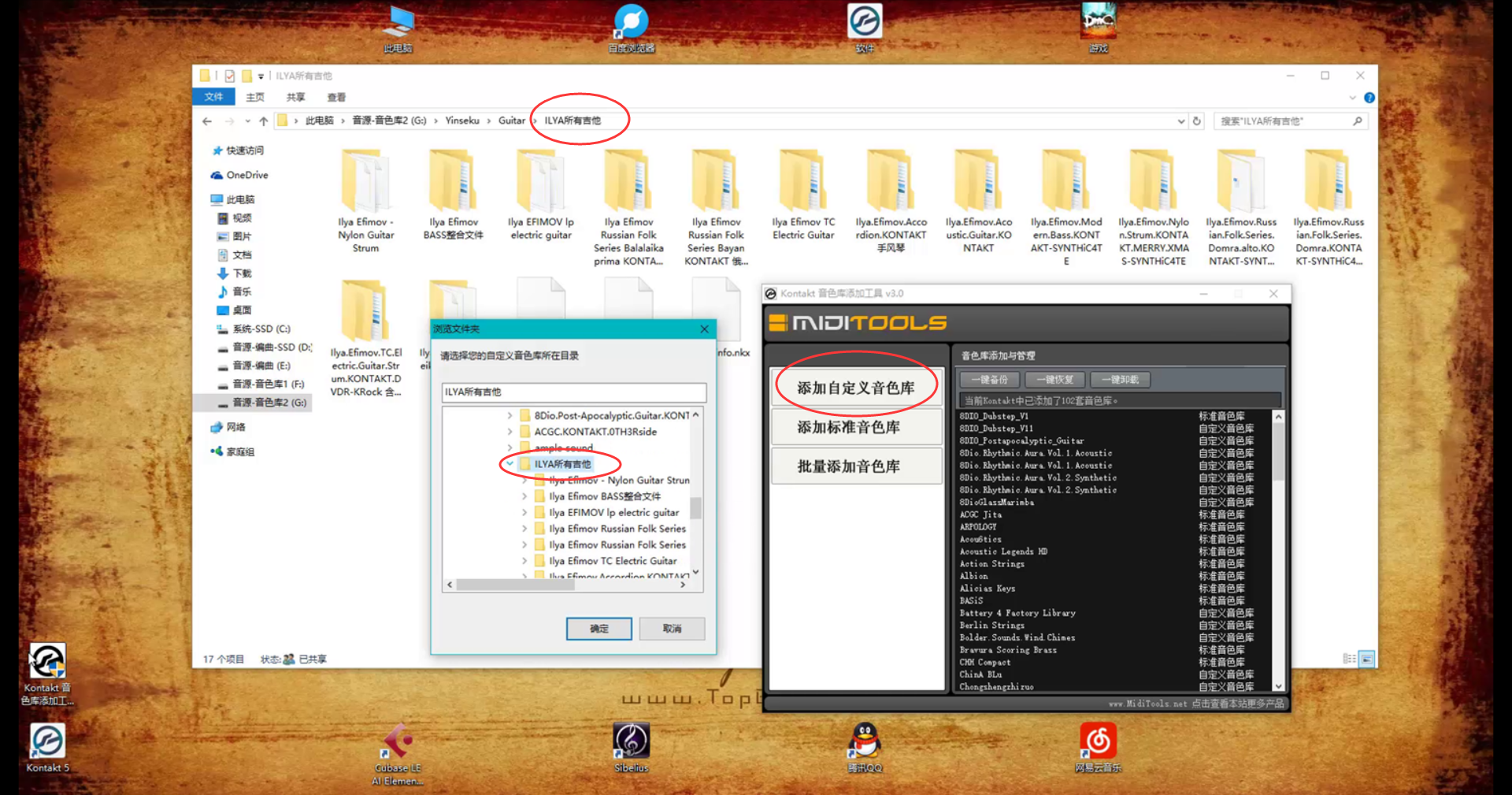Open the 主页 ribbon tab
The image size is (1512, 795).
(x=255, y=97)
